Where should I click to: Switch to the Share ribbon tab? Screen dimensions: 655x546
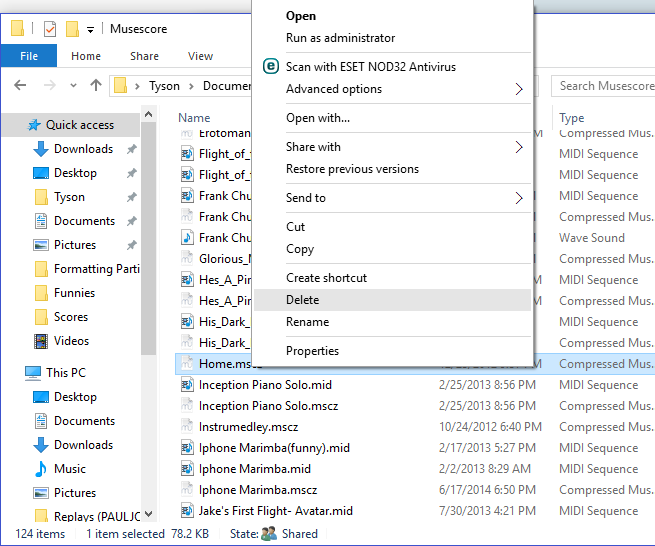point(144,56)
